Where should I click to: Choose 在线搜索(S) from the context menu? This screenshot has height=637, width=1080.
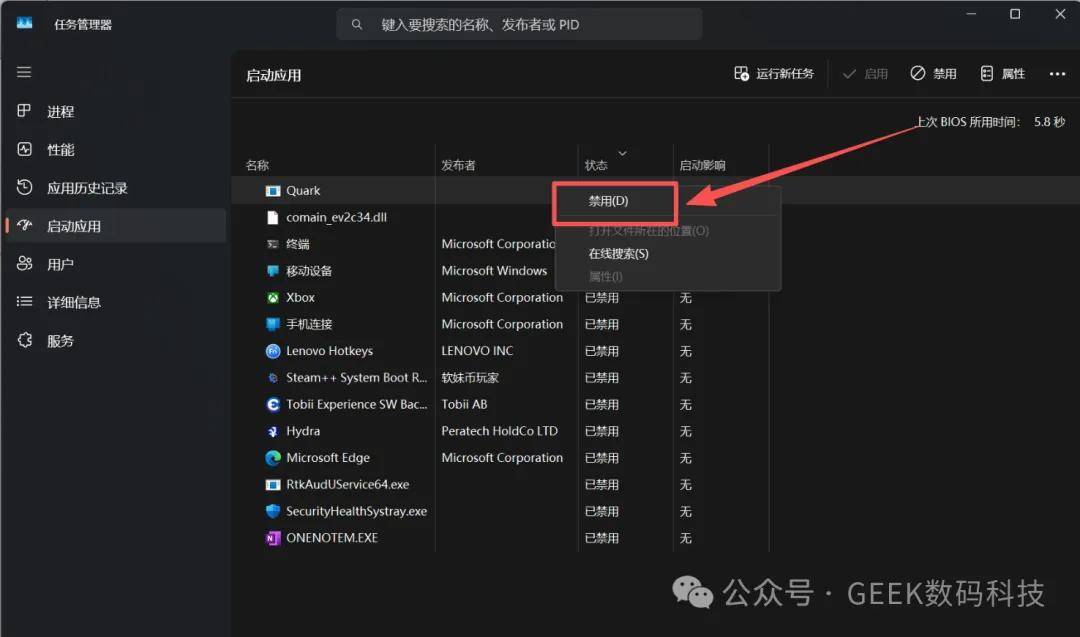(x=618, y=254)
